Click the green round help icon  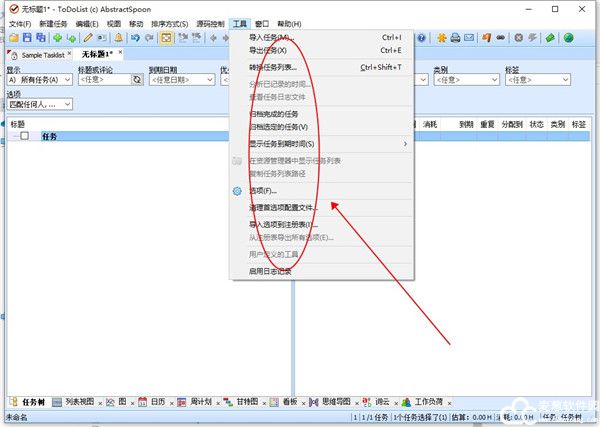[568, 38]
